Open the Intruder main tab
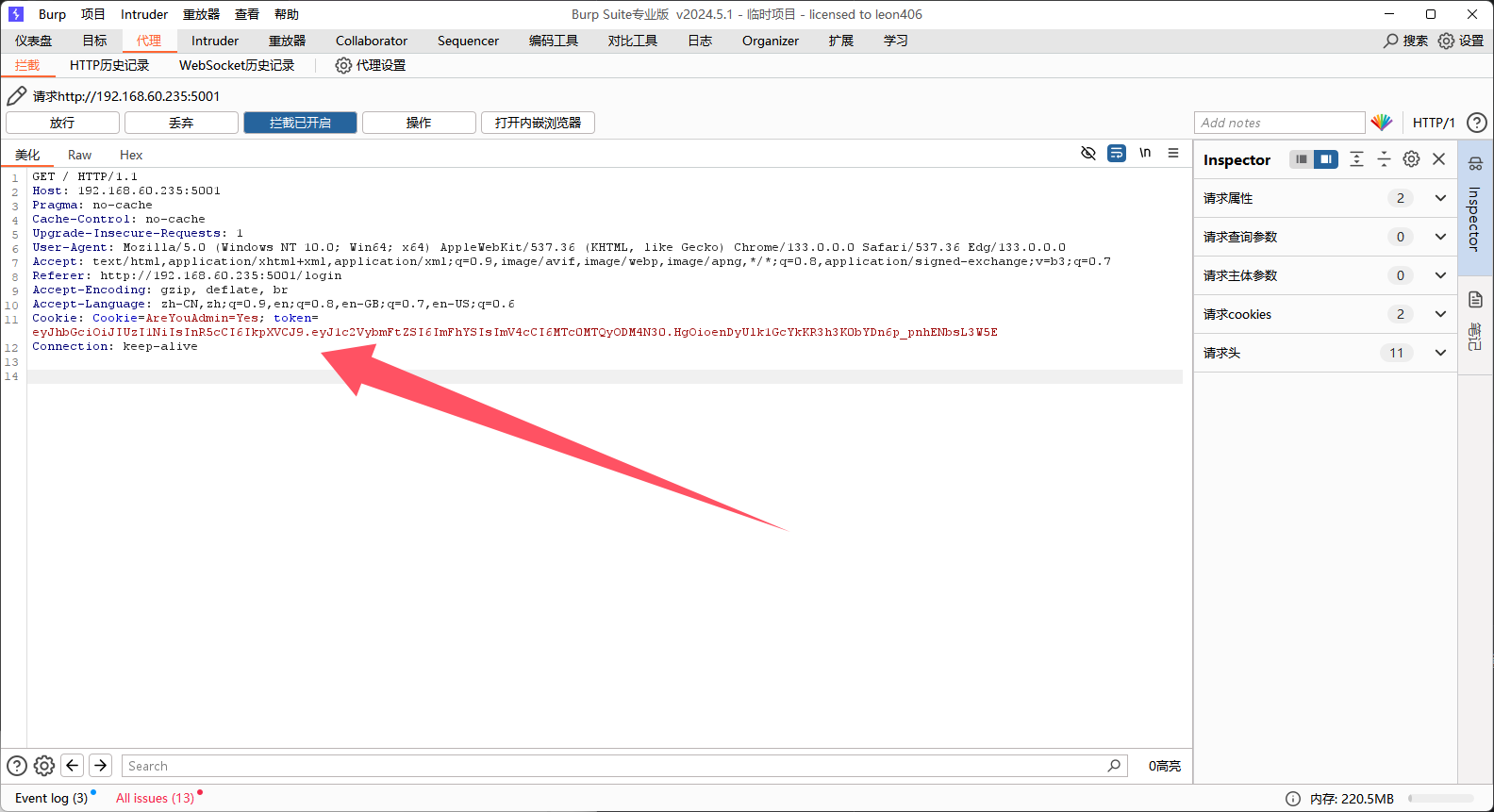 (x=215, y=41)
